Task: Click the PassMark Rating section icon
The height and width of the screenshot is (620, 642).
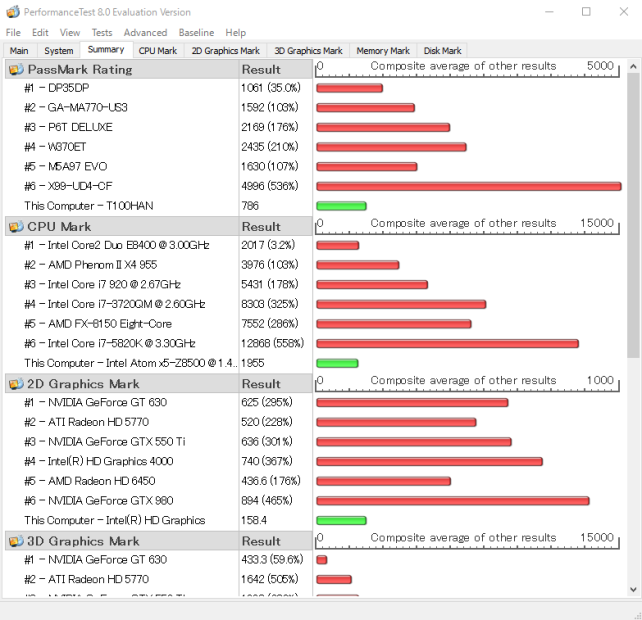Action: [x=16, y=70]
